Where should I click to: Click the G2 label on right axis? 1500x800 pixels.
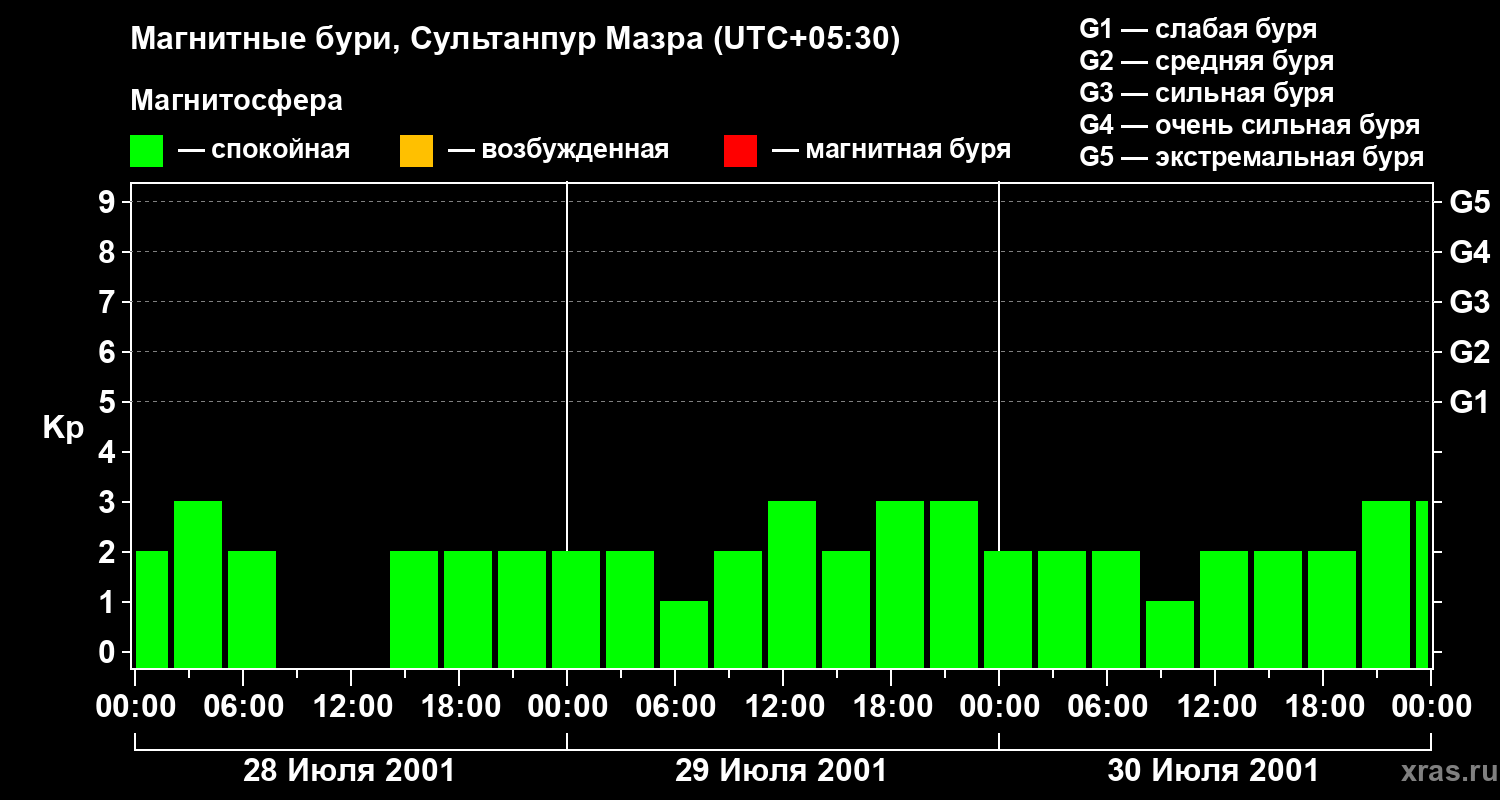(1470, 352)
